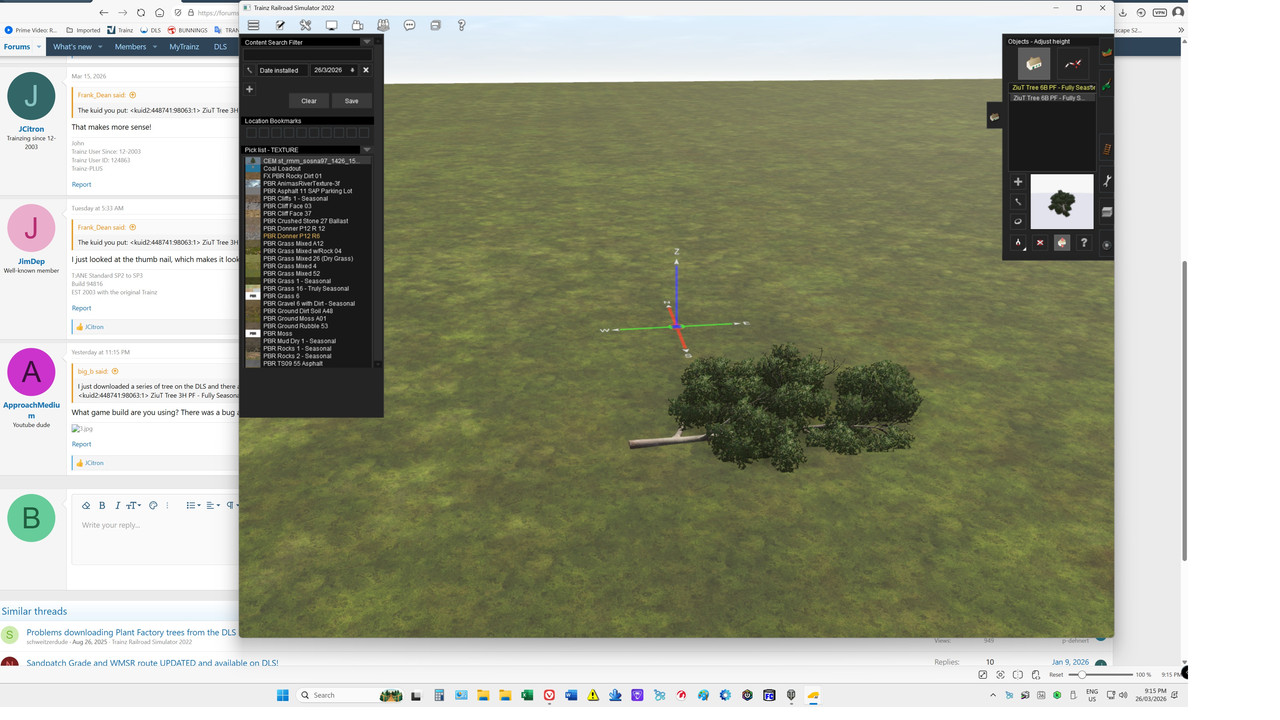Open Problems downloading Plant Factory trees thread
The image size is (1280, 720).
click(131, 632)
